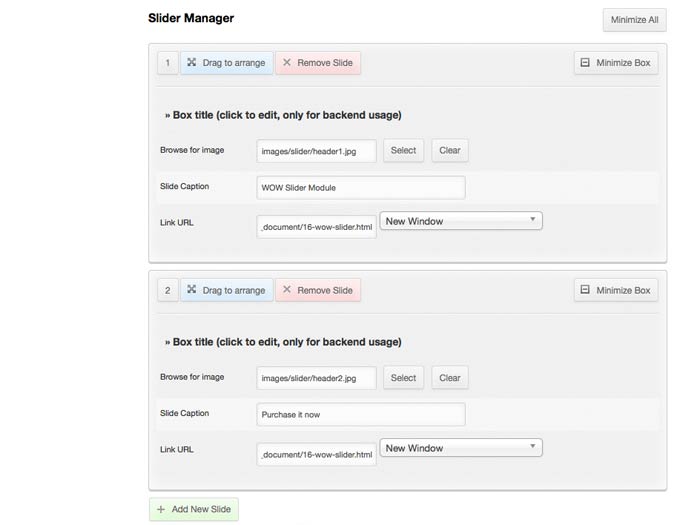Click the header1.jpg image path field
This screenshot has height=525, width=700.
coord(316,151)
